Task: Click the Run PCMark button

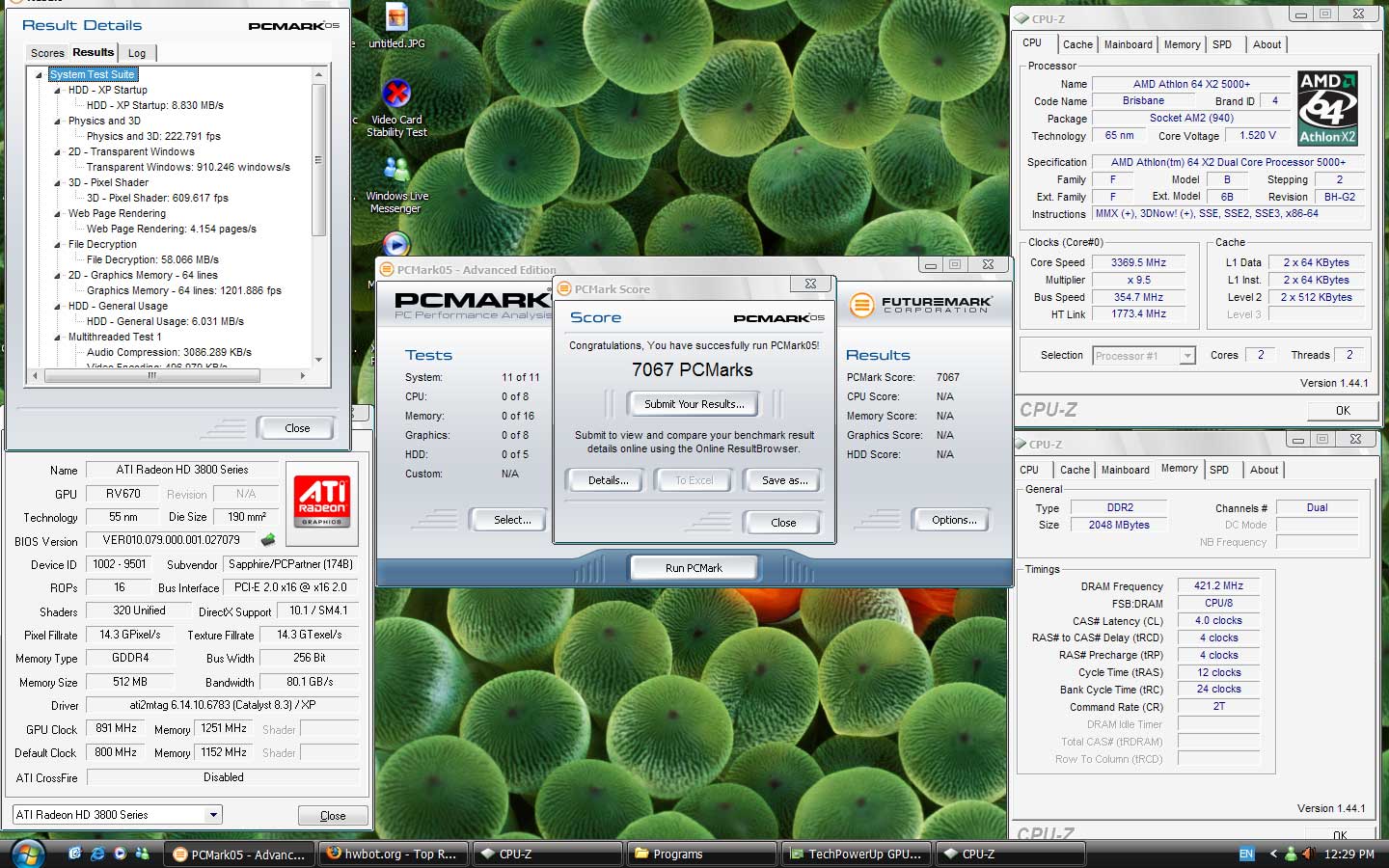Action: pyautogui.click(x=694, y=568)
